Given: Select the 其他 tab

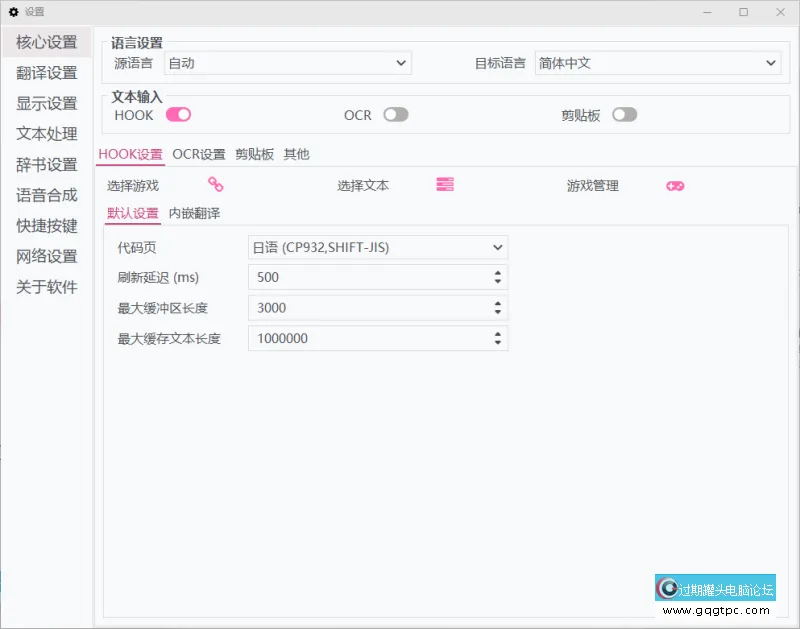Looking at the screenshot, I should tap(296, 154).
